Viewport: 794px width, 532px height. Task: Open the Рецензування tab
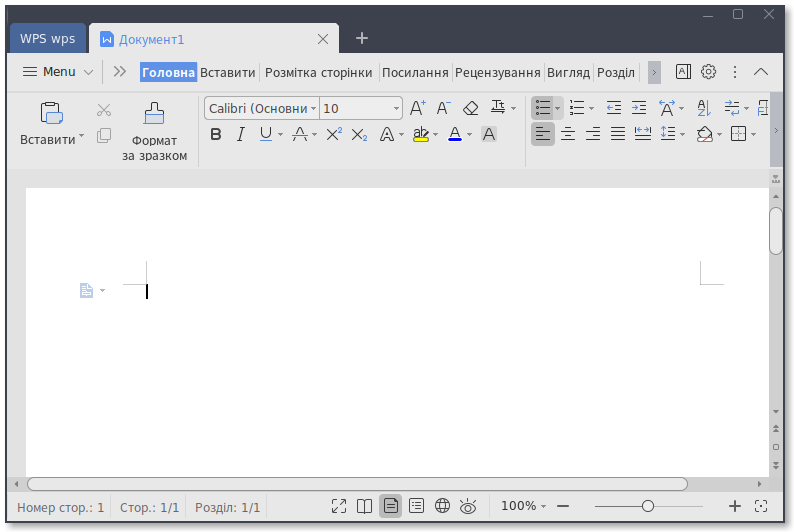coord(498,72)
